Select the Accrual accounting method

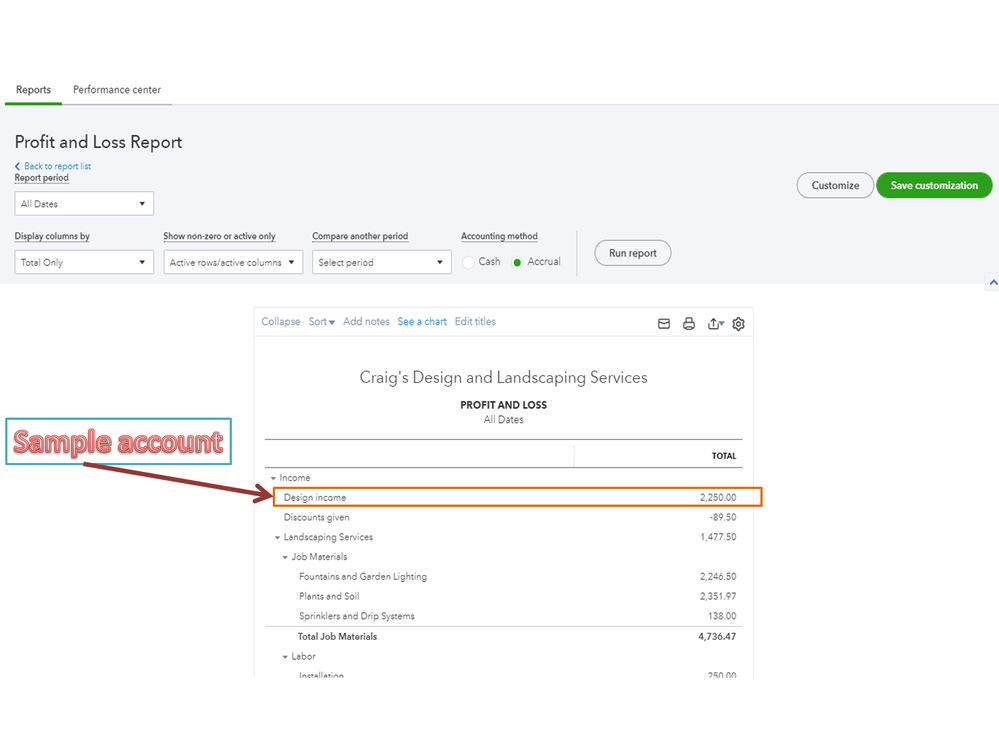[x=517, y=262]
